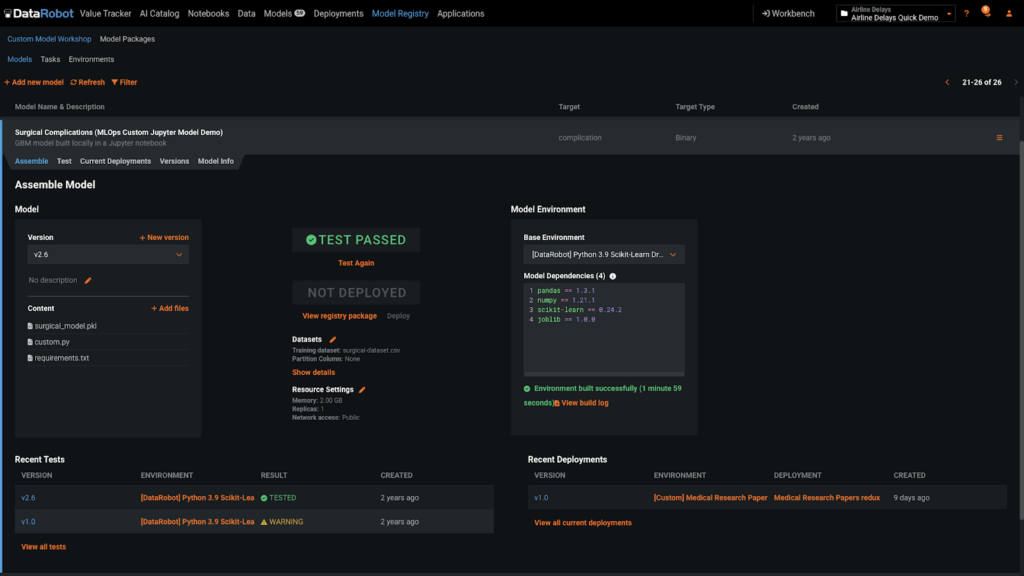
Task: Edit the version description with pencil icon
Action: (x=88, y=281)
